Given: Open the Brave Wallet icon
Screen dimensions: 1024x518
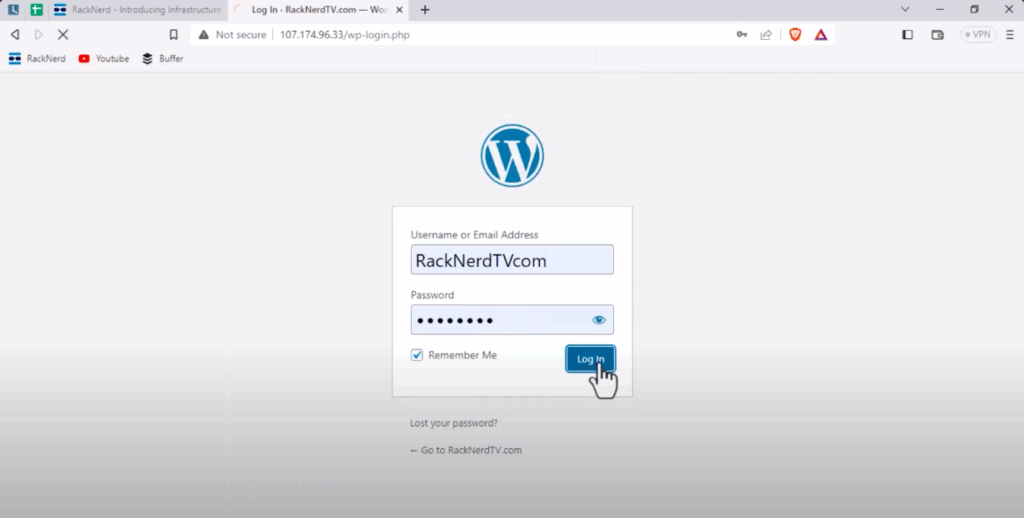Looking at the screenshot, I should tap(937, 34).
